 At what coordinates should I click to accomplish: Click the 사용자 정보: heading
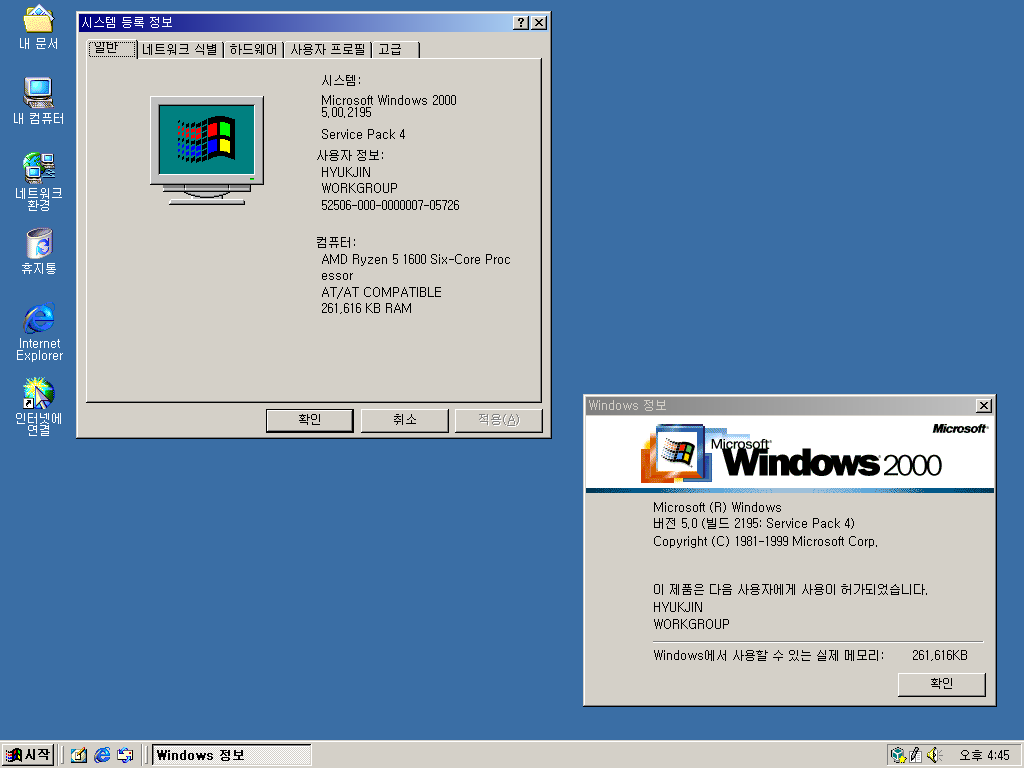click(x=350, y=155)
